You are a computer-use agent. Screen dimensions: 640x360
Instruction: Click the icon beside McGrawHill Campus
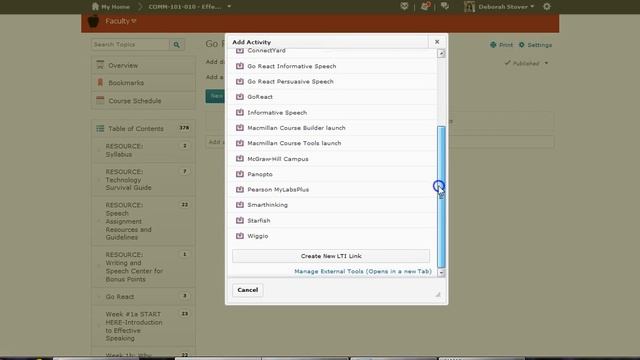coord(240,159)
